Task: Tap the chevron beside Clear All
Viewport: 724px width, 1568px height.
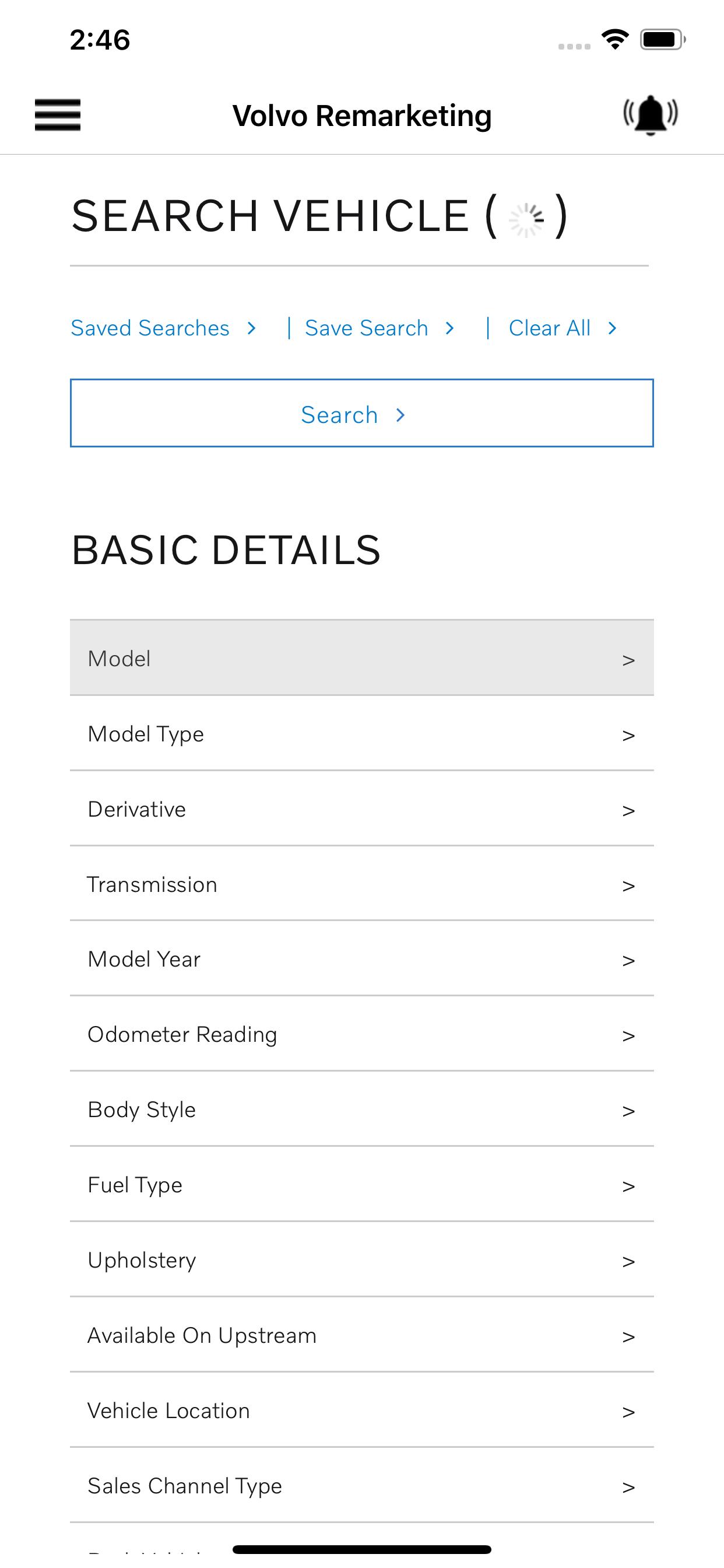Action: point(612,328)
